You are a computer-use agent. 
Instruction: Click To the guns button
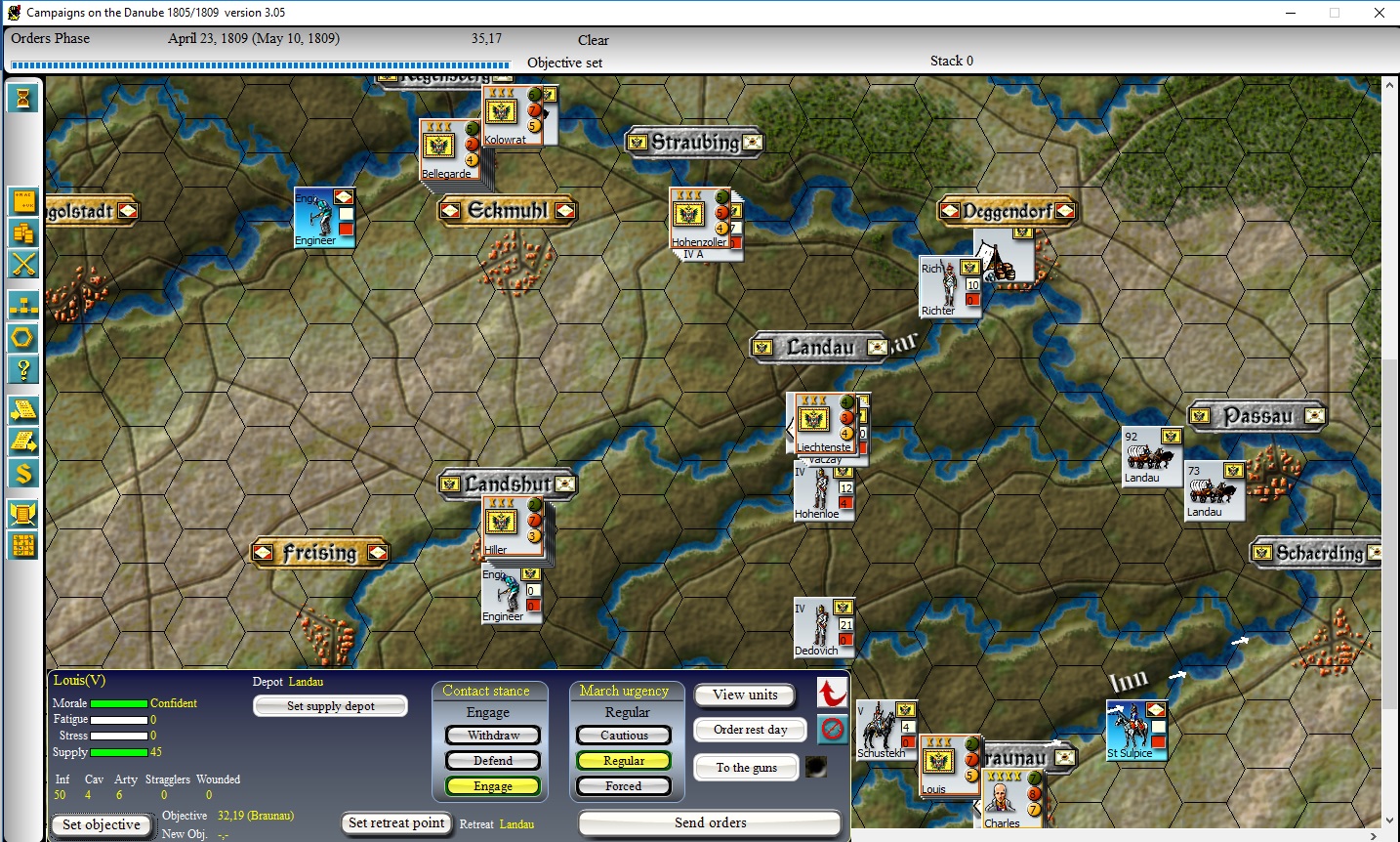pyautogui.click(x=747, y=768)
